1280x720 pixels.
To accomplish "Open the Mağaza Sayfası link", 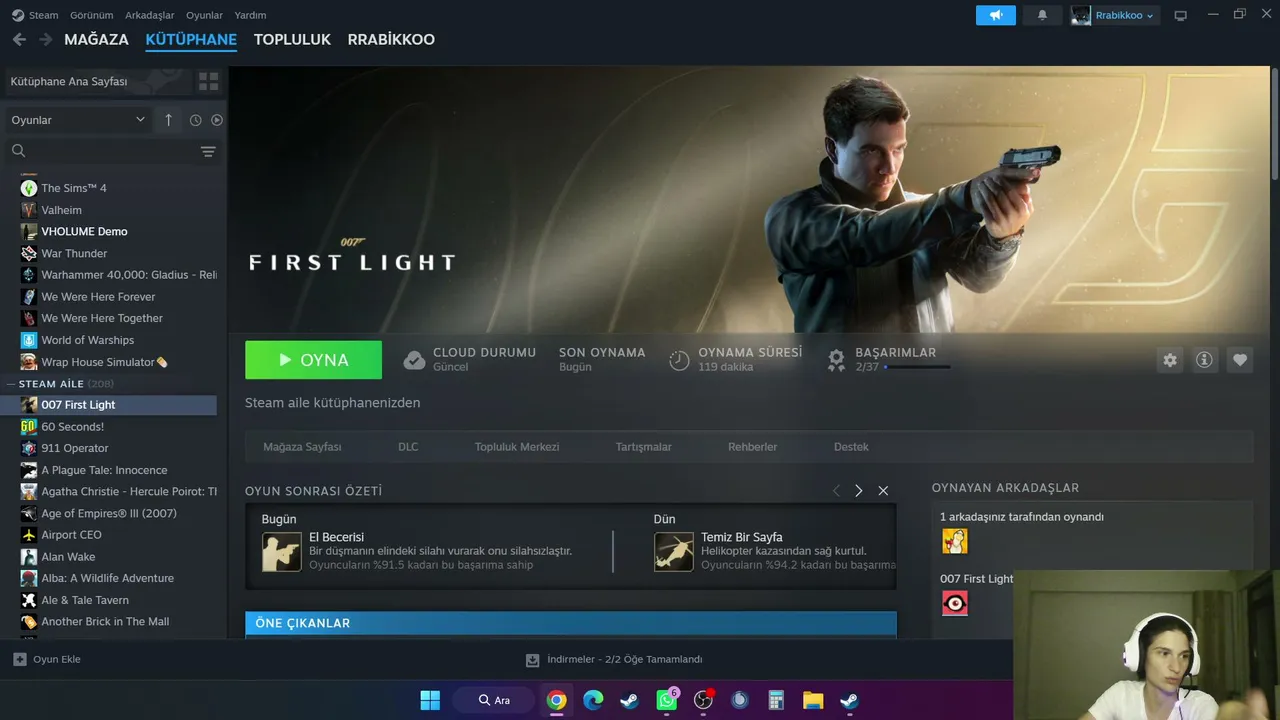I will [302, 447].
